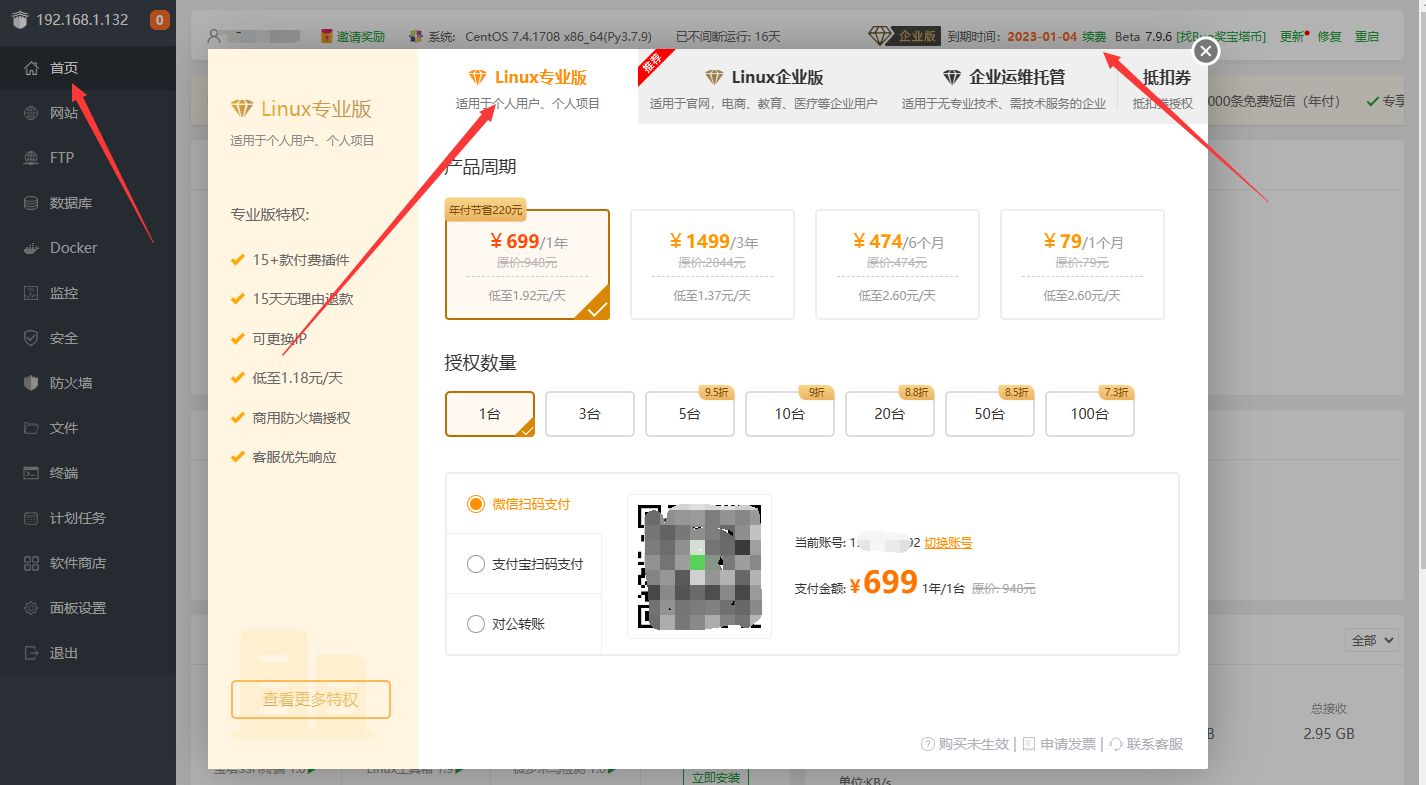This screenshot has width=1426, height=785.
Task: Click the 面板设置 panel settings icon
Action: (31, 608)
